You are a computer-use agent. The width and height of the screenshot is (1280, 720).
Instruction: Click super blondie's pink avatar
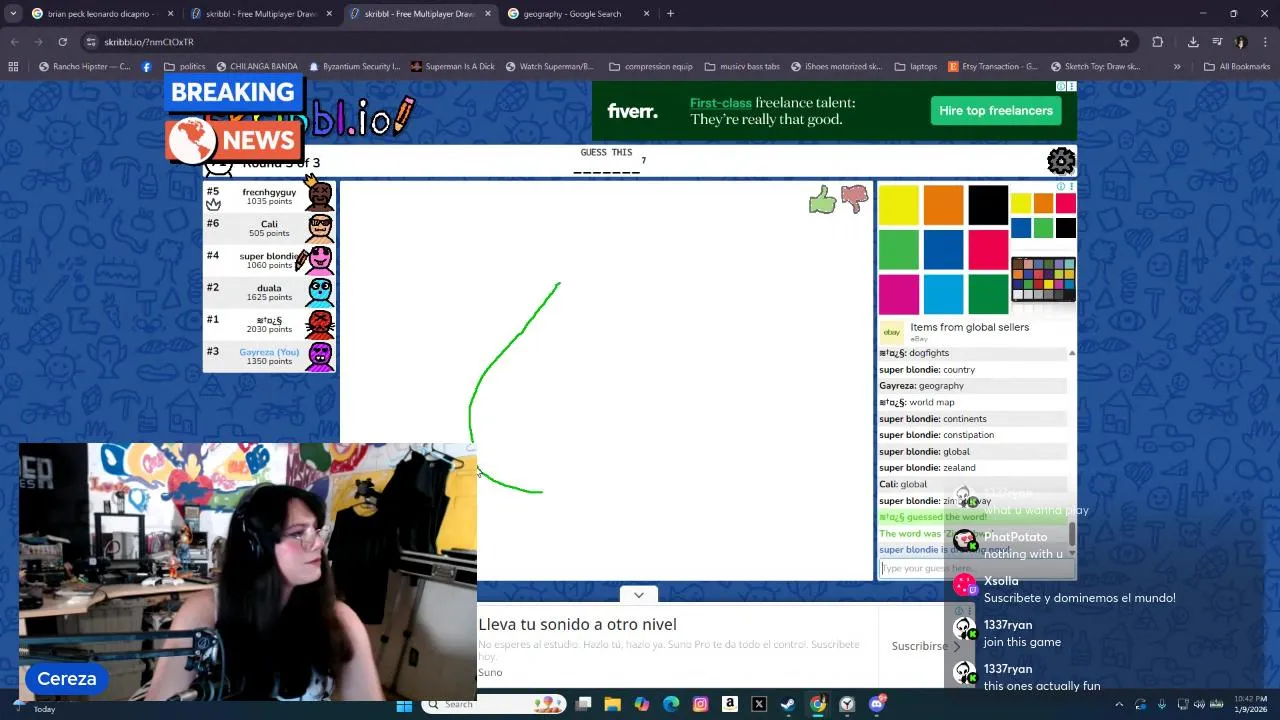[x=320, y=260]
